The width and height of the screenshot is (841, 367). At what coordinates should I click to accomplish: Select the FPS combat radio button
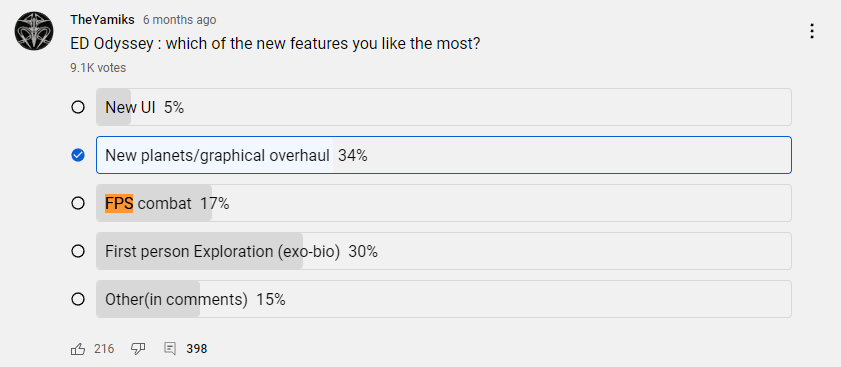(x=78, y=203)
